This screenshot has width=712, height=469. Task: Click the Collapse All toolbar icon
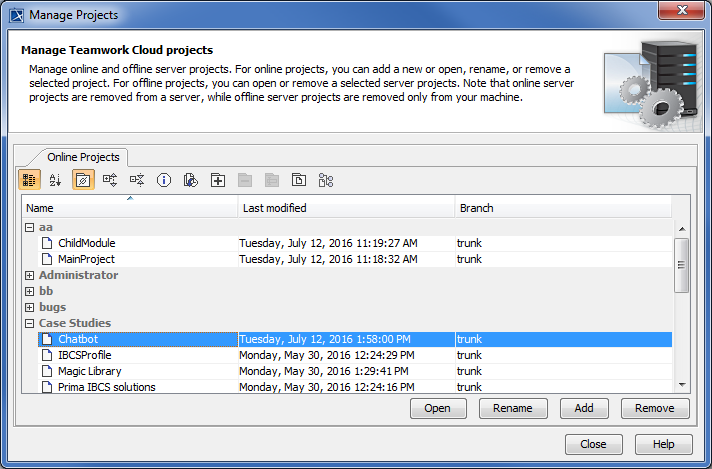click(x=137, y=180)
